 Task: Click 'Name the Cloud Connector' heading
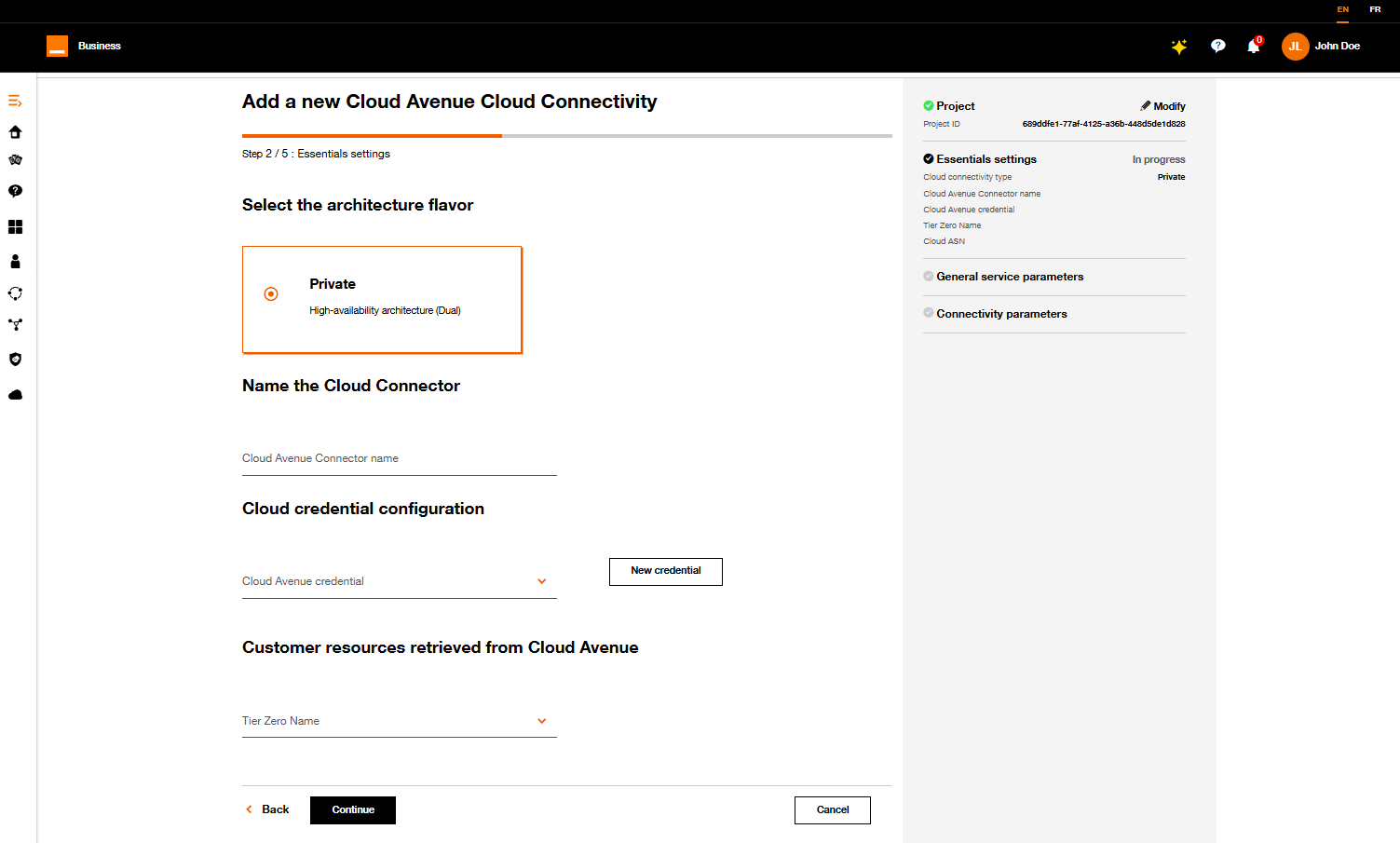pyautogui.click(x=351, y=386)
